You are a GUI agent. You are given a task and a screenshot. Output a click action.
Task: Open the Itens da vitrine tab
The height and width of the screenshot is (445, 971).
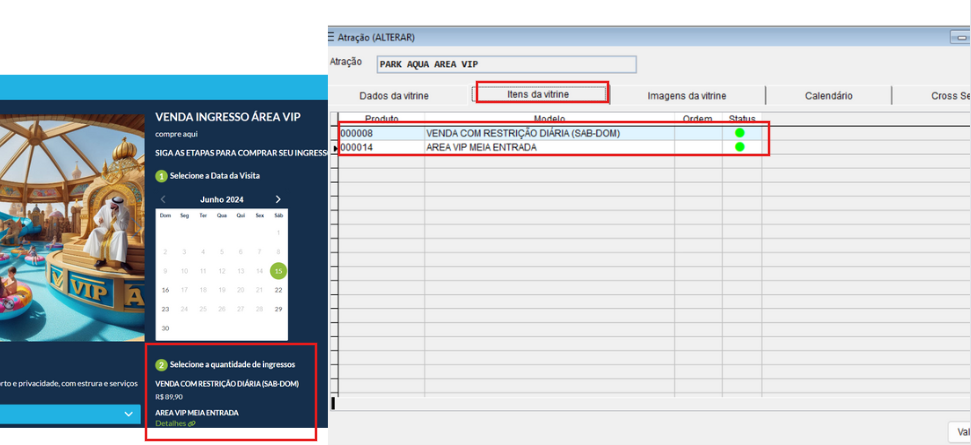538,94
